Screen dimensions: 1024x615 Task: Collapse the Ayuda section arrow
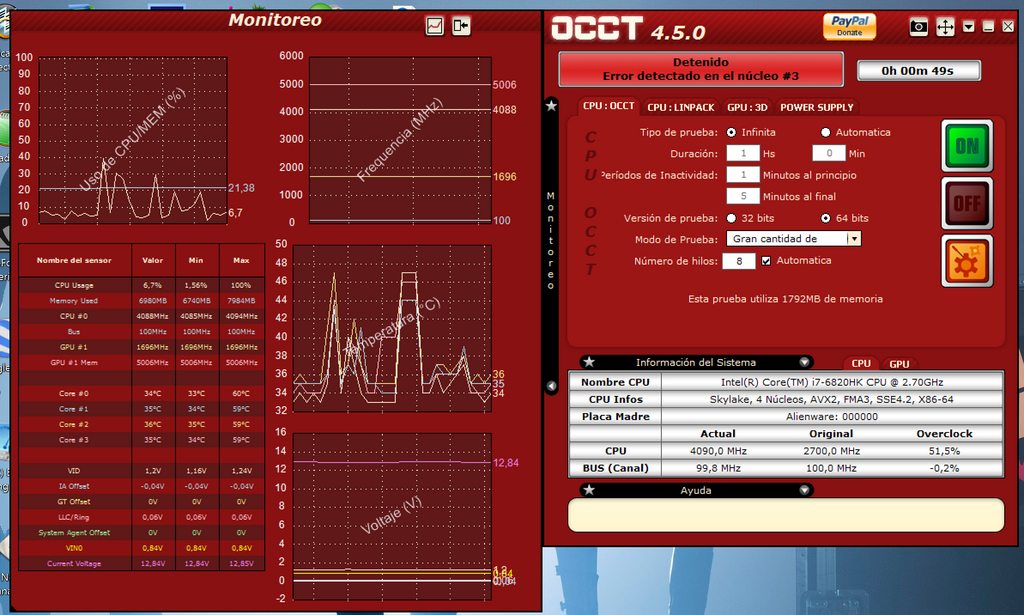805,490
